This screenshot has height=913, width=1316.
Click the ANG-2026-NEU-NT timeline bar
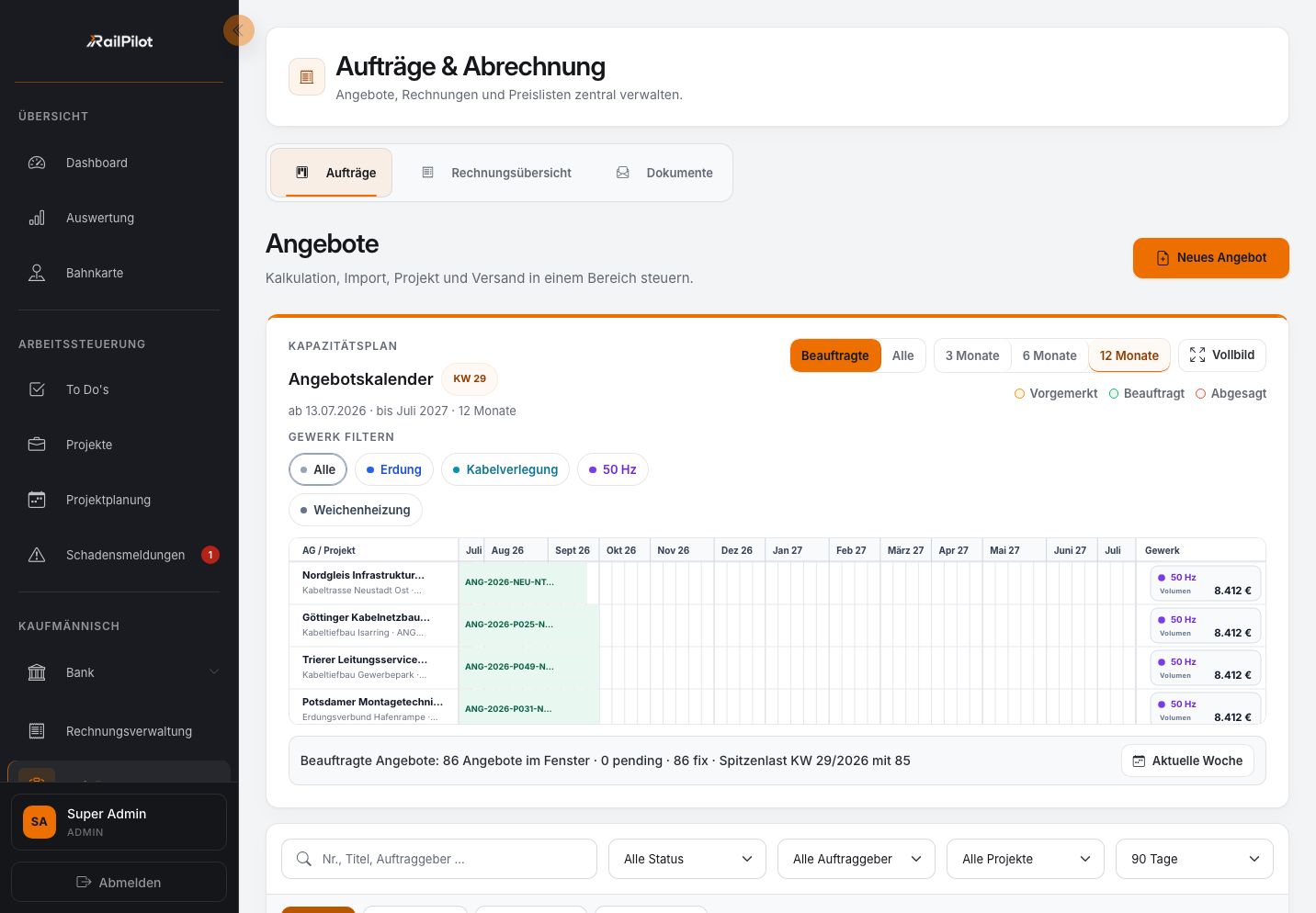pyautogui.click(x=523, y=582)
